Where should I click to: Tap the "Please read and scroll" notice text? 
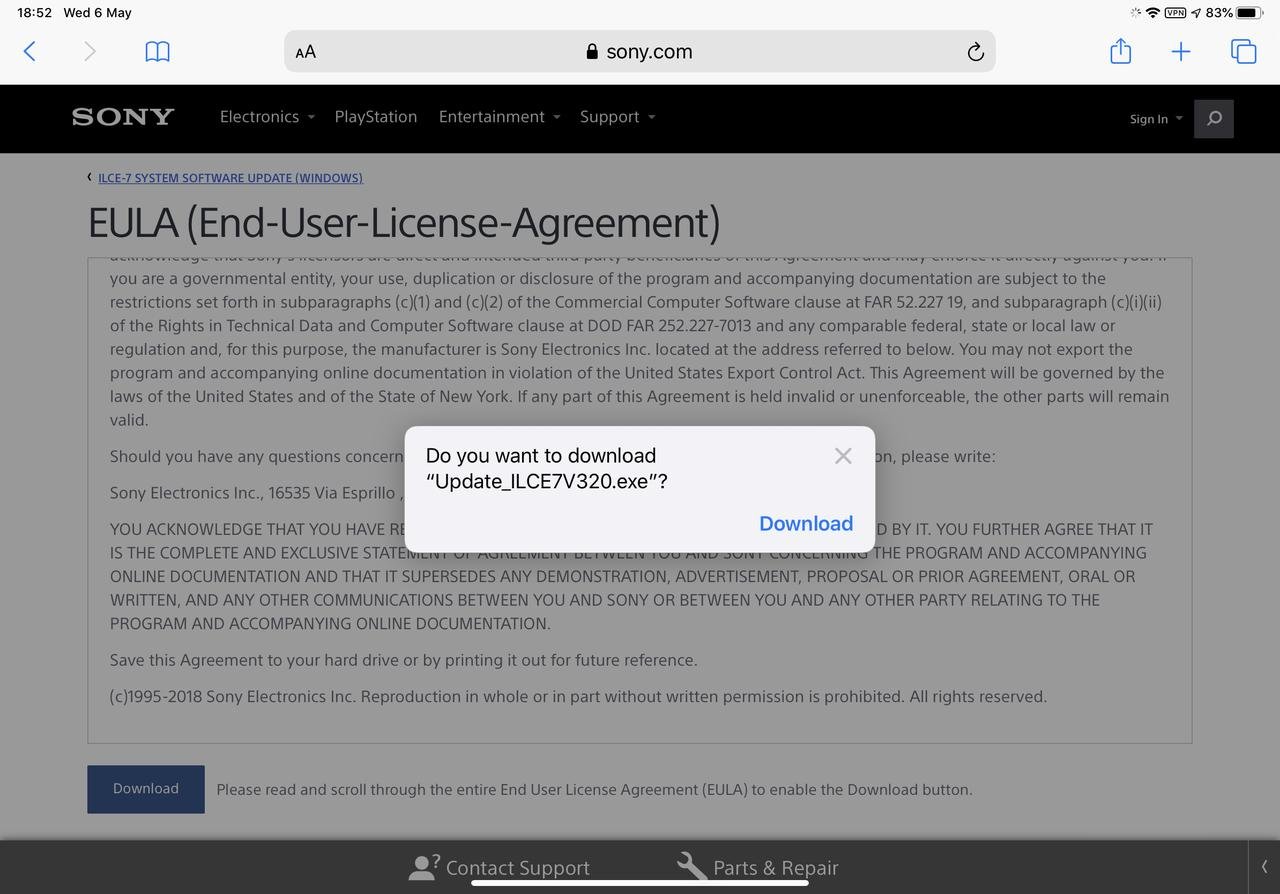pyautogui.click(x=594, y=790)
